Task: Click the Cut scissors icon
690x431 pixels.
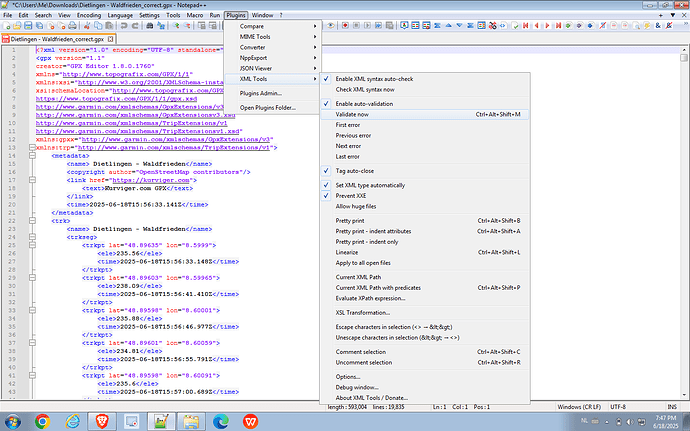Action: [x=87, y=26]
